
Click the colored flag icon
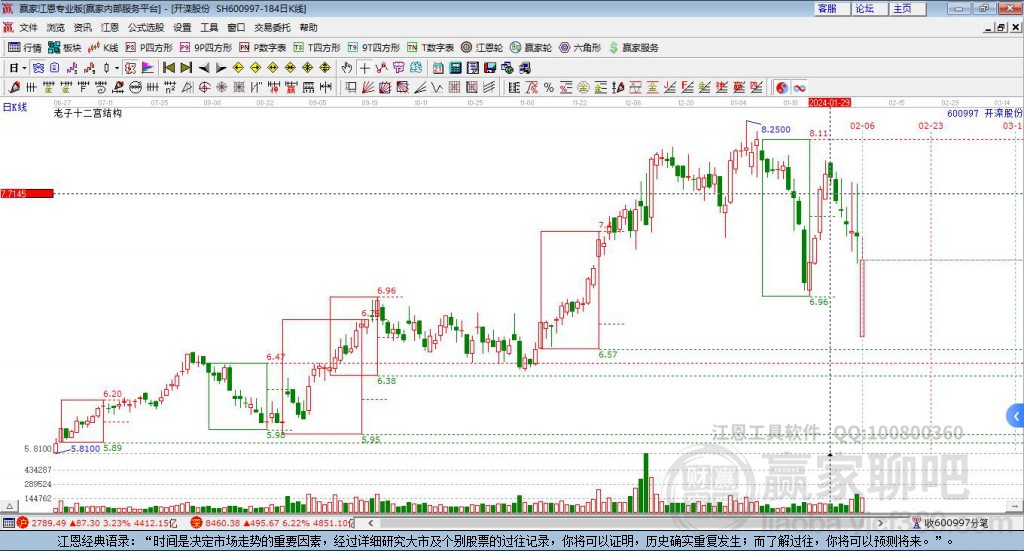point(148,68)
